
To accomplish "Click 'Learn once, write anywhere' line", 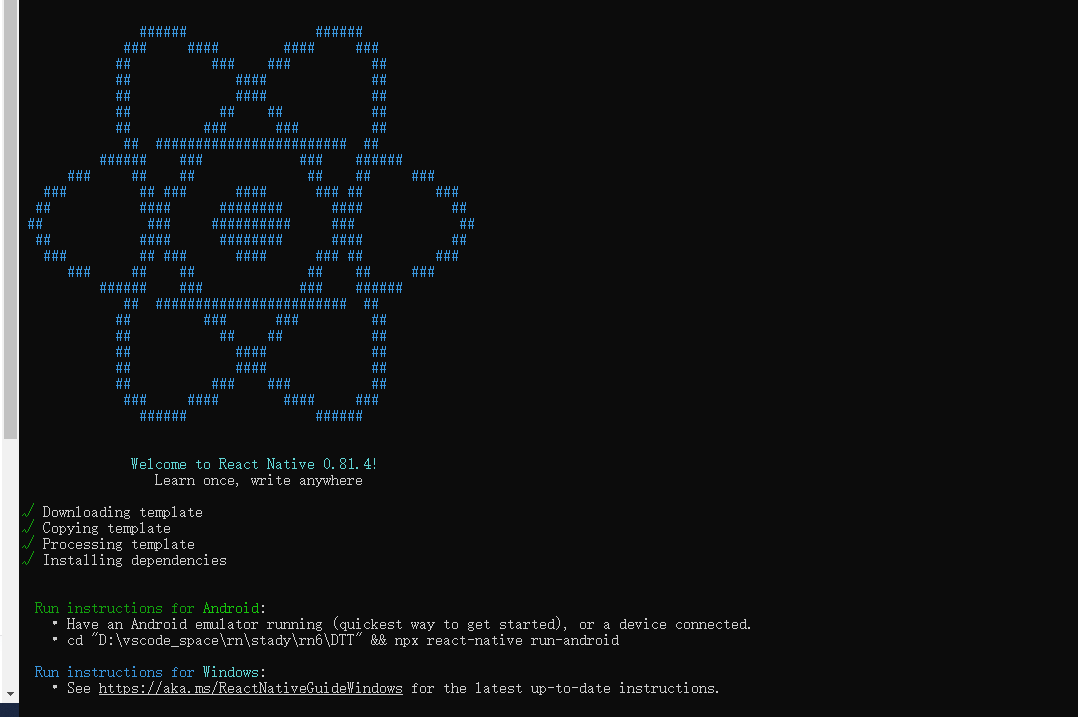I will [x=258, y=481].
